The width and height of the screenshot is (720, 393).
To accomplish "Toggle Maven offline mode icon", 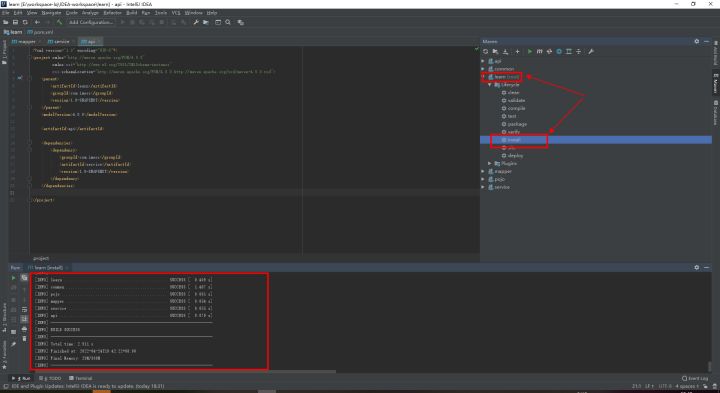I will (549, 51).
